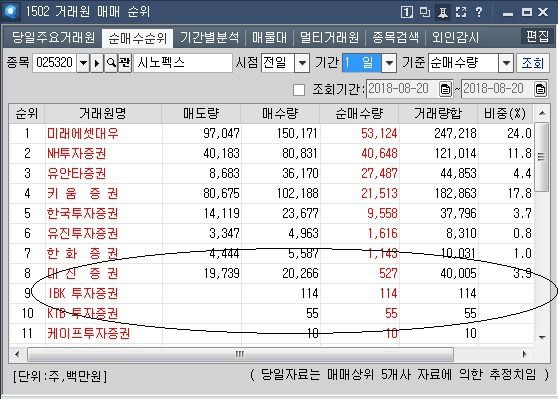Click sell volume cell 97,047
The height and width of the screenshot is (399, 558).
pyautogui.click(x=221, y=133)
